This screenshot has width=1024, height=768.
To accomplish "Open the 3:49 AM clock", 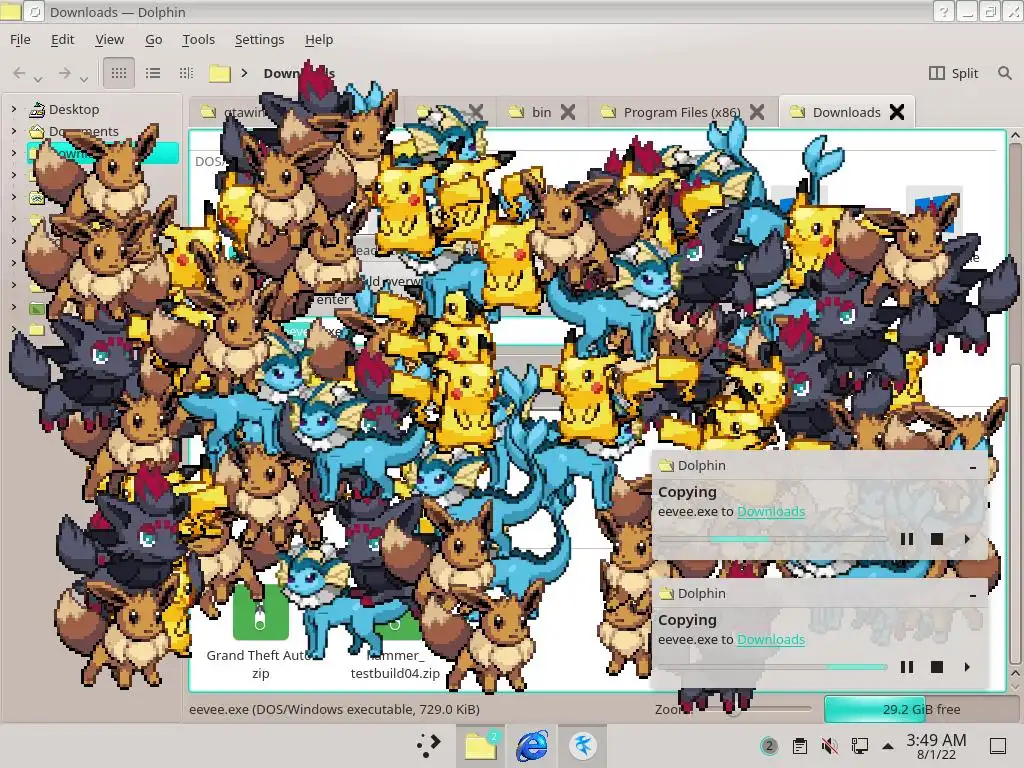I will 936,746.
